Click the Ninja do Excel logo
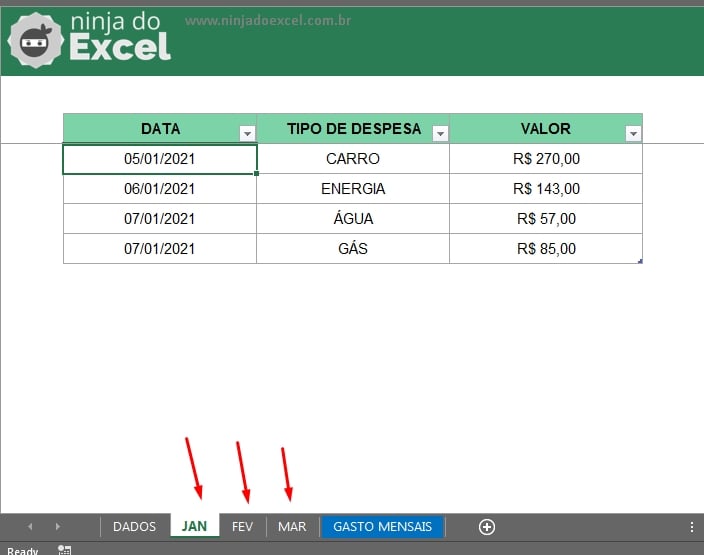 pos(89,40)
